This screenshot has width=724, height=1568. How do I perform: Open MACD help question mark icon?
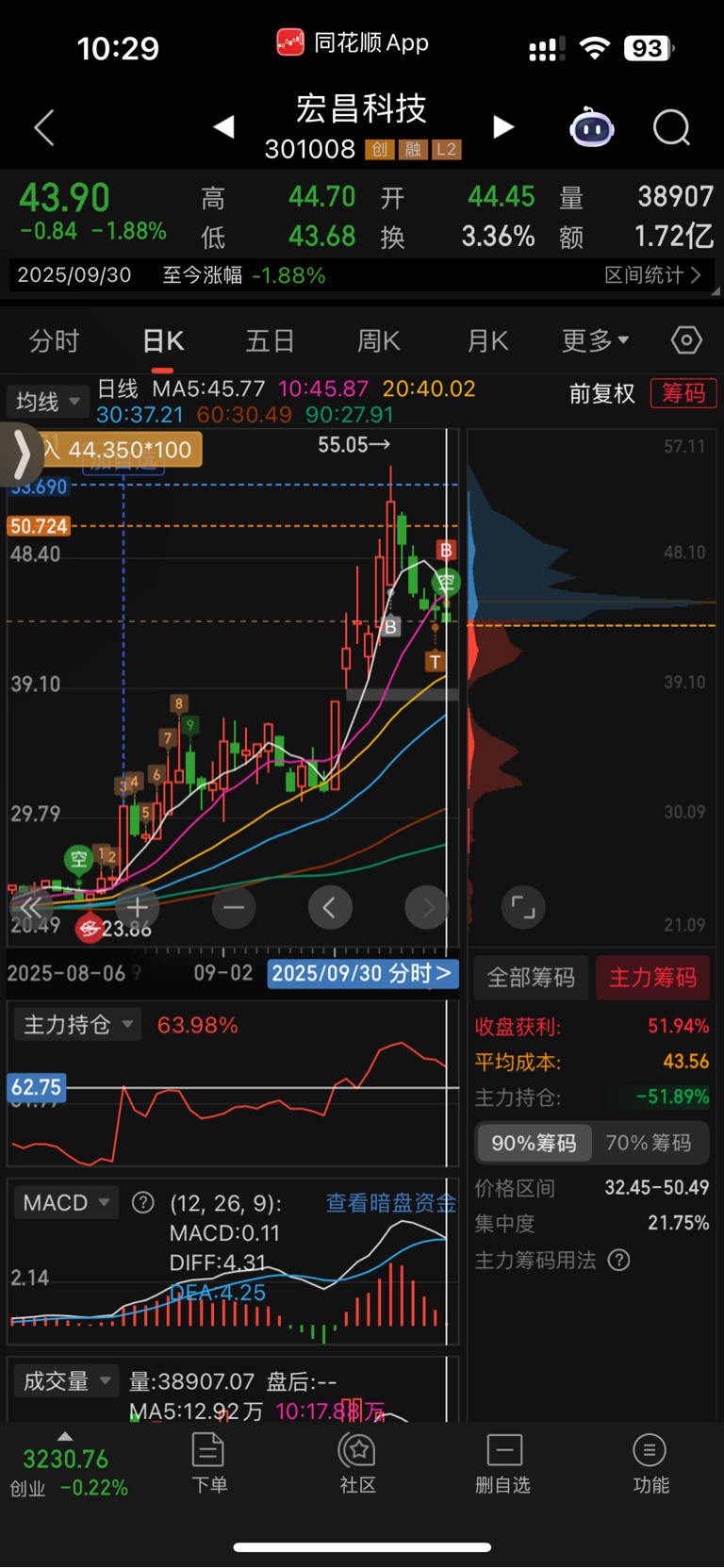coord(143,1202)
